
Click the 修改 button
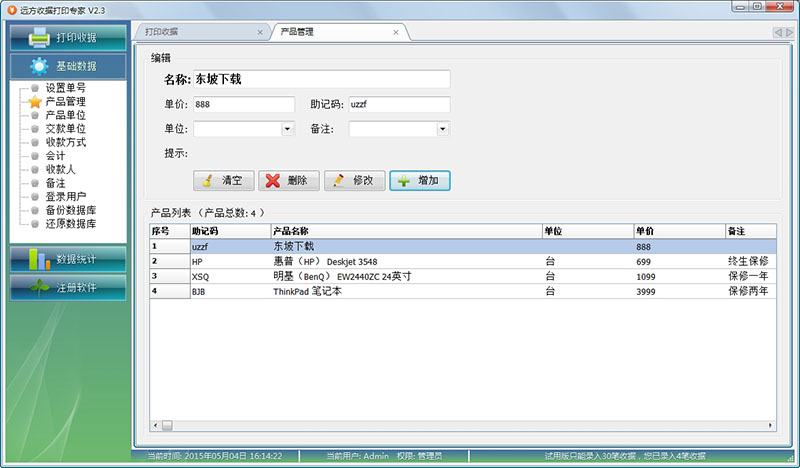point(355,181)
